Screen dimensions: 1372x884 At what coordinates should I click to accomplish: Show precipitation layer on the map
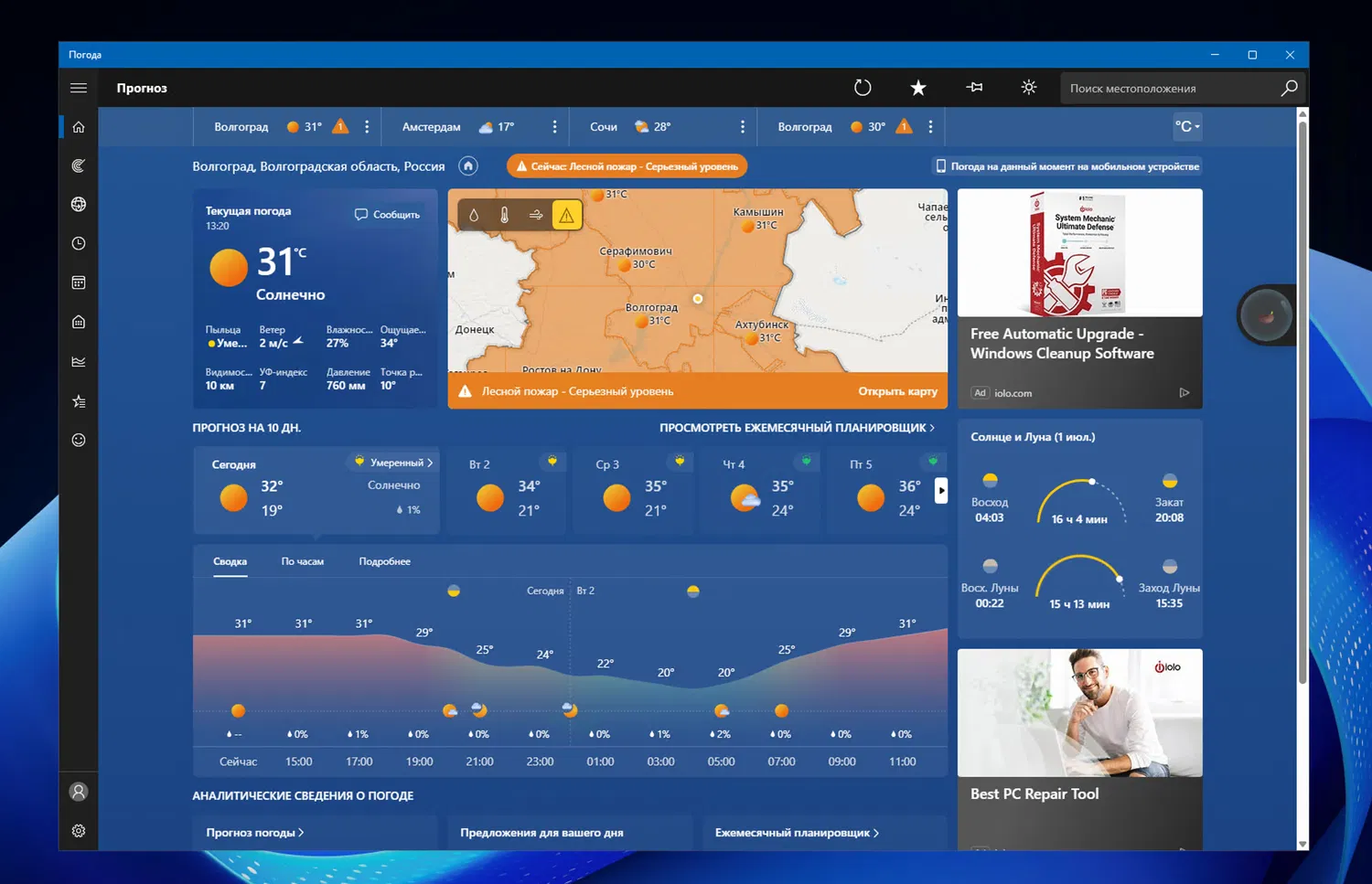[474, 215]
